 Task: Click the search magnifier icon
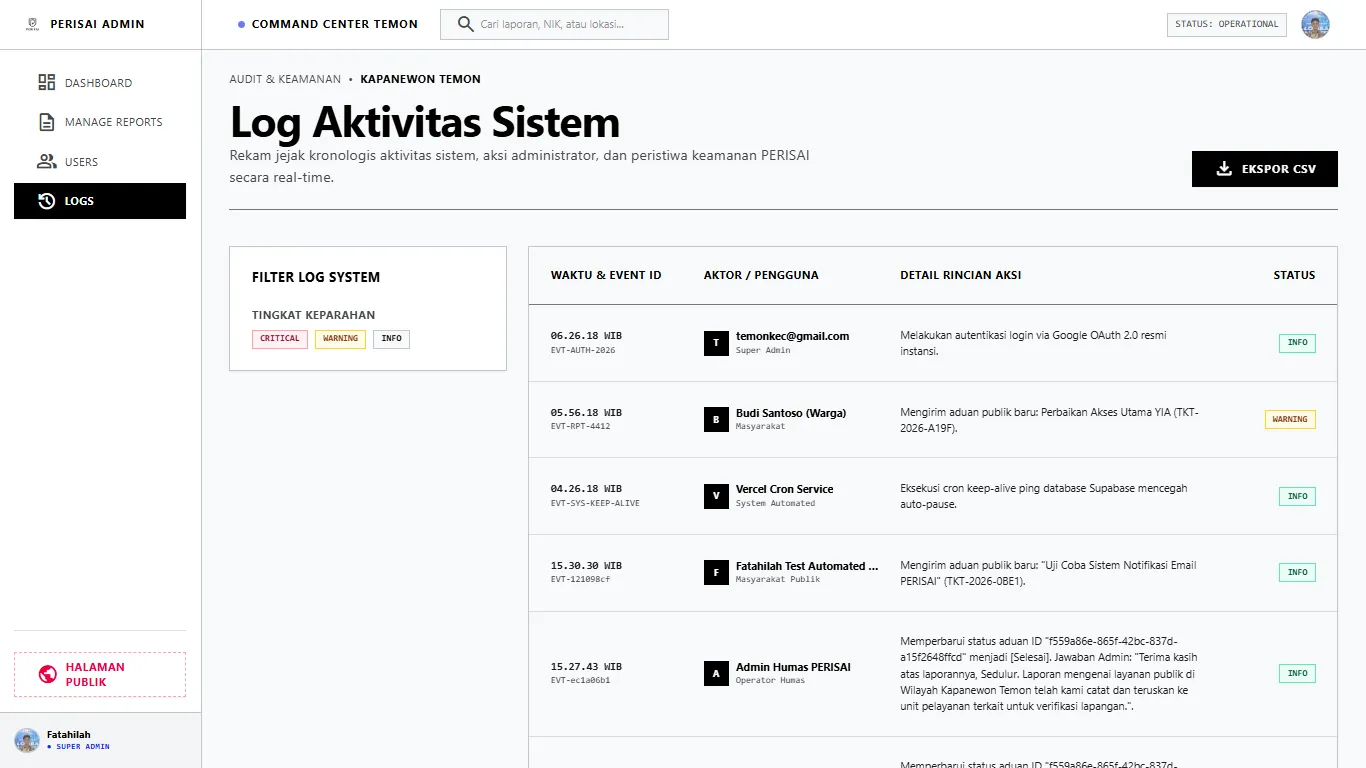465,24
